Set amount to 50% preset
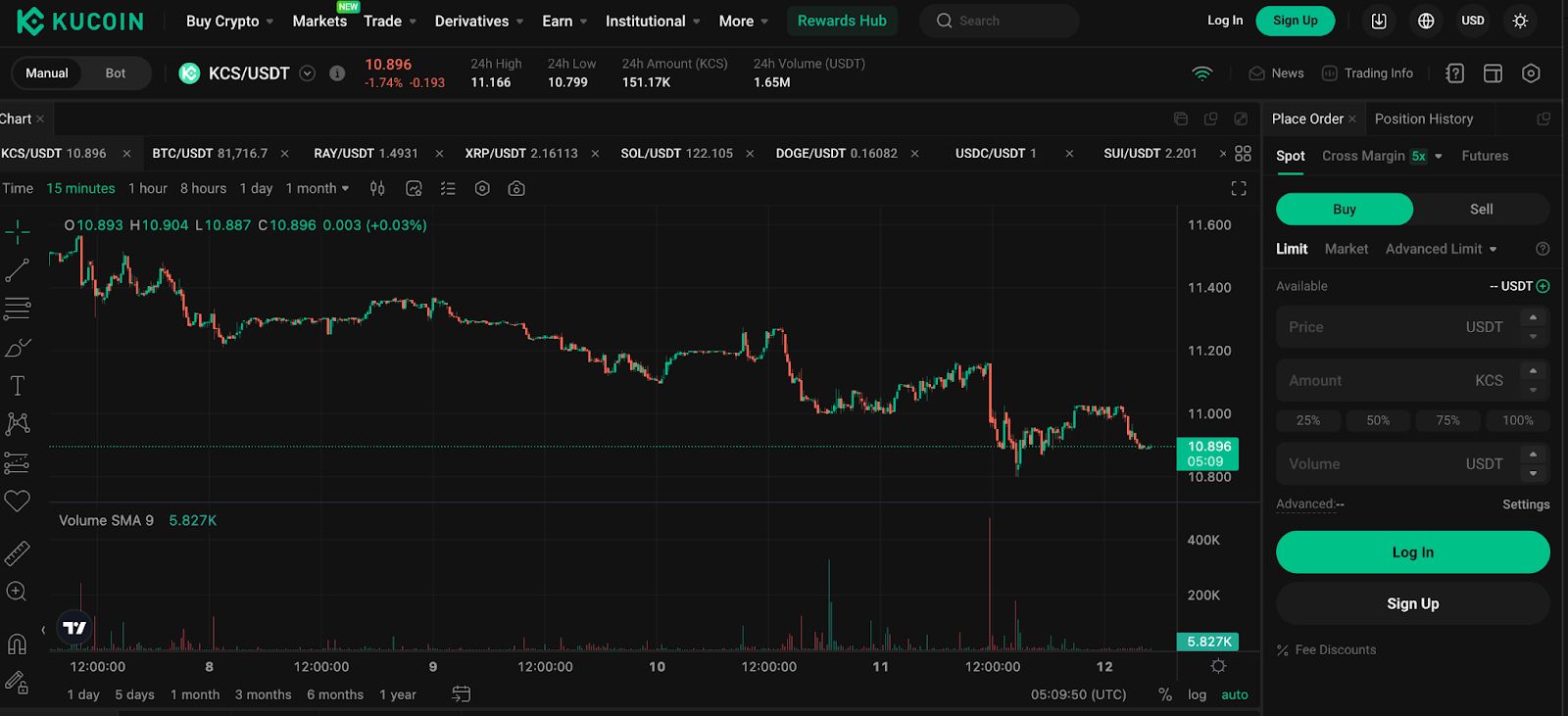The image size is (1568, 716). [x=1378, y=420]
